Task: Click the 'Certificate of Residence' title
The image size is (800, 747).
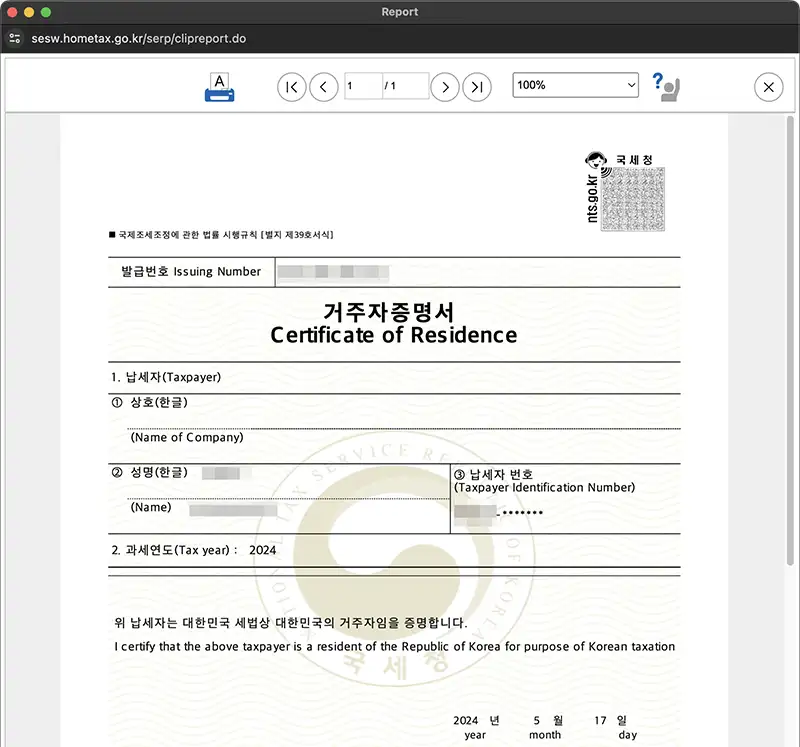Action: click(x=393, y=335)
